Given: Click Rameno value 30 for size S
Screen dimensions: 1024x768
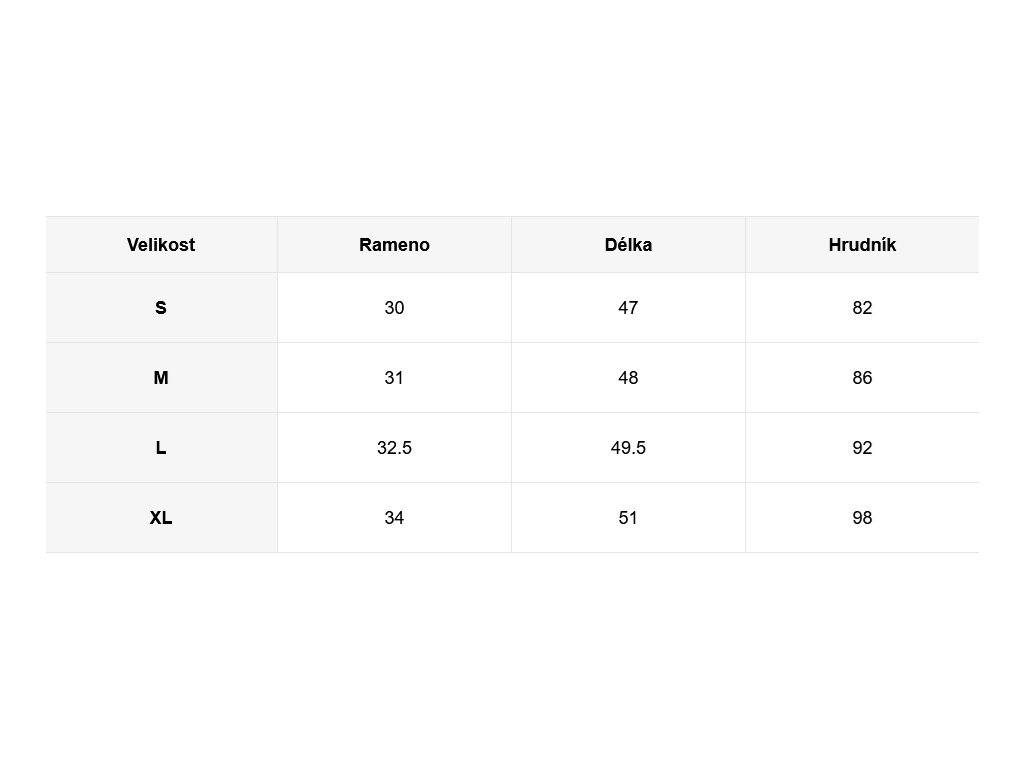Looking at the screenshot, I should coord(394,308).
